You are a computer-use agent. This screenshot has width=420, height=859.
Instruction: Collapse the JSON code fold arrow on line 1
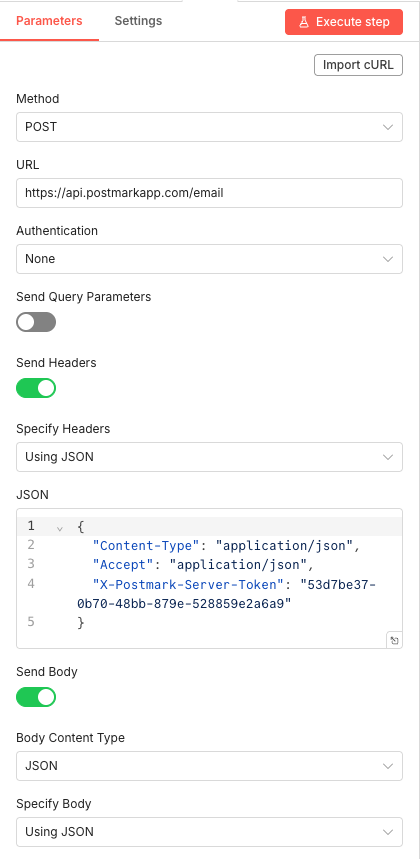coord(60,529)
